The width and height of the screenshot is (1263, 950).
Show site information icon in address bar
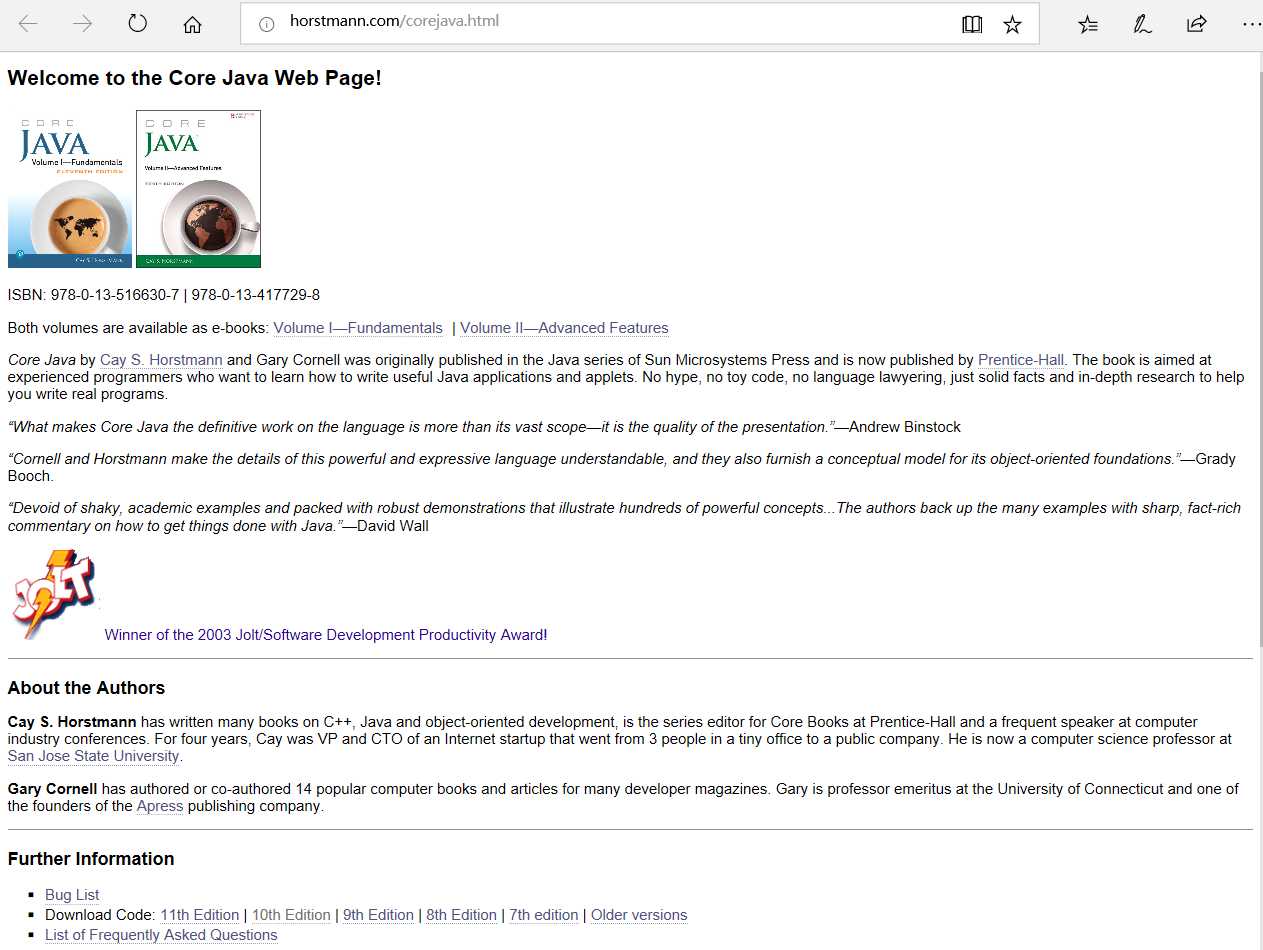[266, 24]
